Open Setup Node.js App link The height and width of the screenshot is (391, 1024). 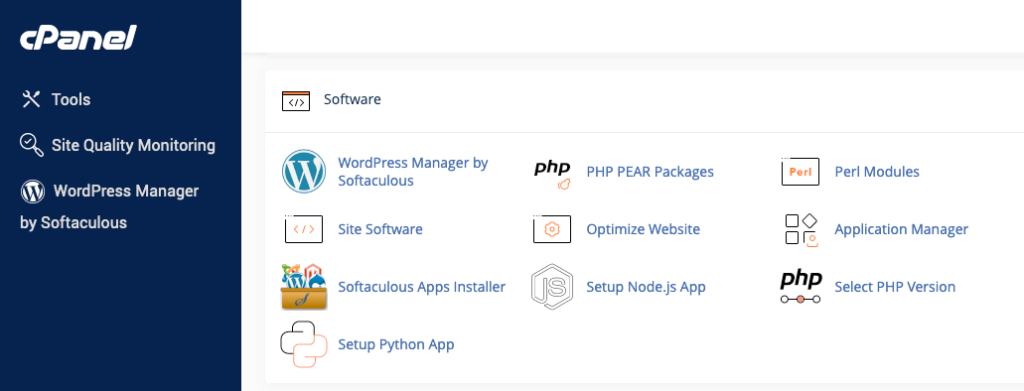(x=646, y=287)
